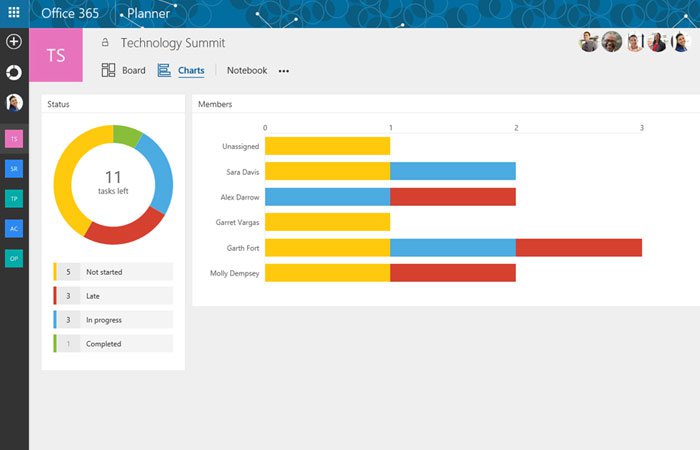The image size is (700, 450).
Task: Click the Charts bar icon
Action: pos(164,70)
